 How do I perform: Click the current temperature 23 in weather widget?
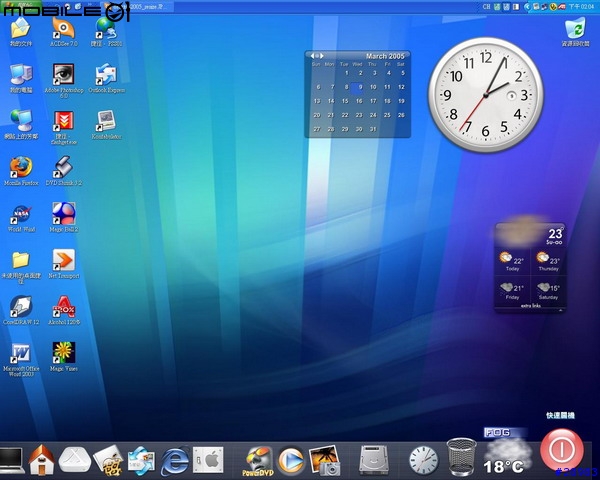[555, 233]
